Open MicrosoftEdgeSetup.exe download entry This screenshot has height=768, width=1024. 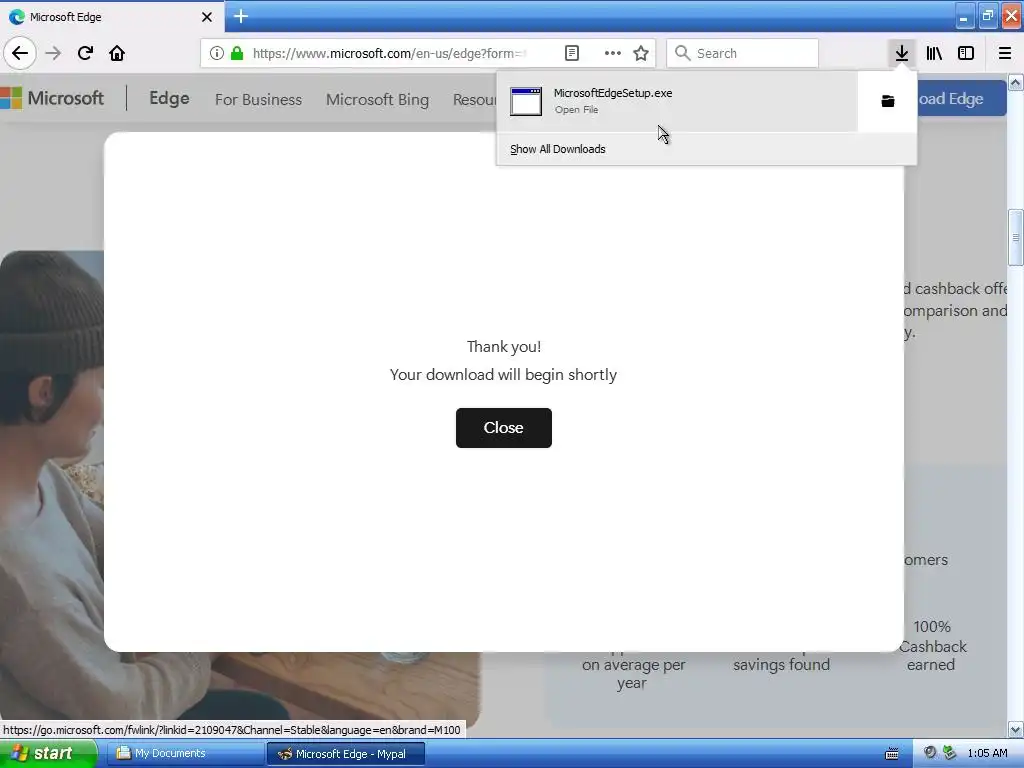pyautogui.click(x=677, y=101)
